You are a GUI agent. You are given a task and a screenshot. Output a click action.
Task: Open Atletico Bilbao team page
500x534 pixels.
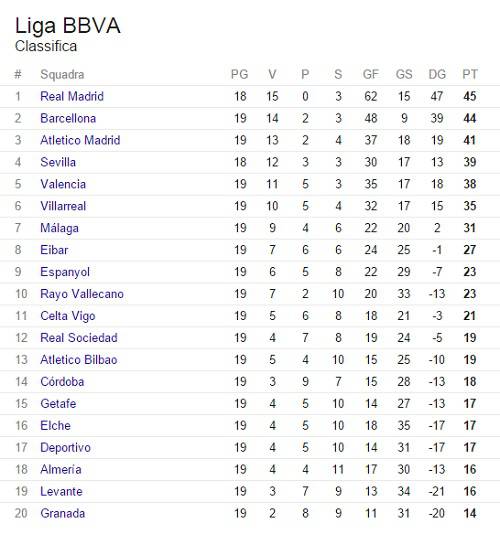pos(79,360)
